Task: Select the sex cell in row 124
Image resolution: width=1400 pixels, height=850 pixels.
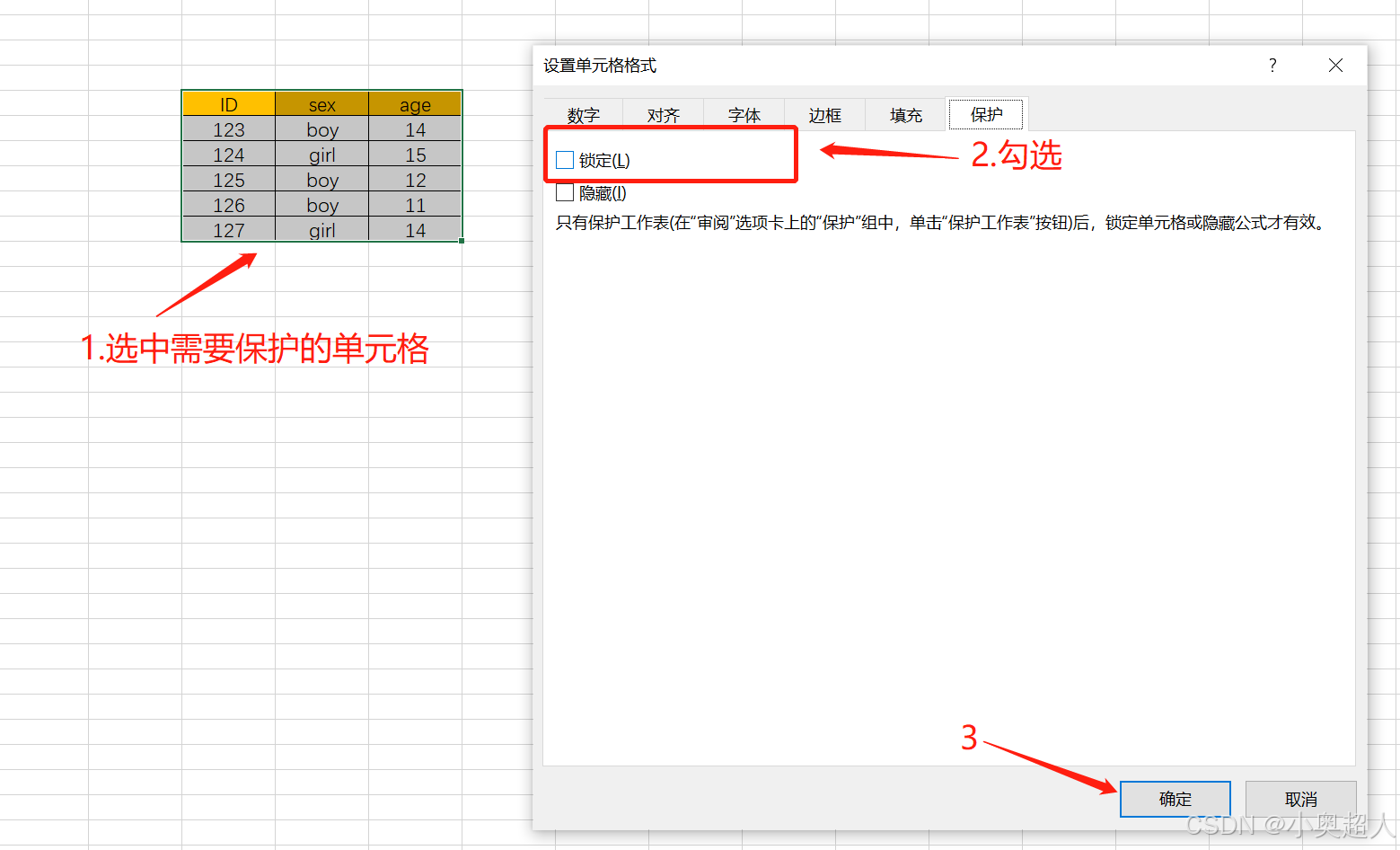Action: coord(322,155)
